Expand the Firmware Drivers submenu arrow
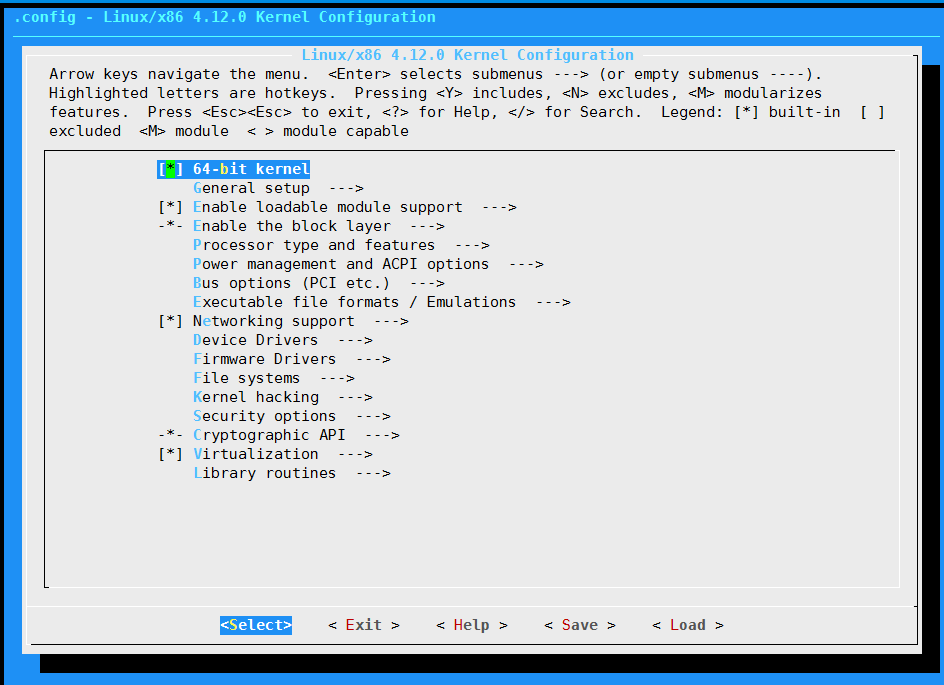This screenshot has width=944, height=685. pyautogui.click(x=373, y=359)
